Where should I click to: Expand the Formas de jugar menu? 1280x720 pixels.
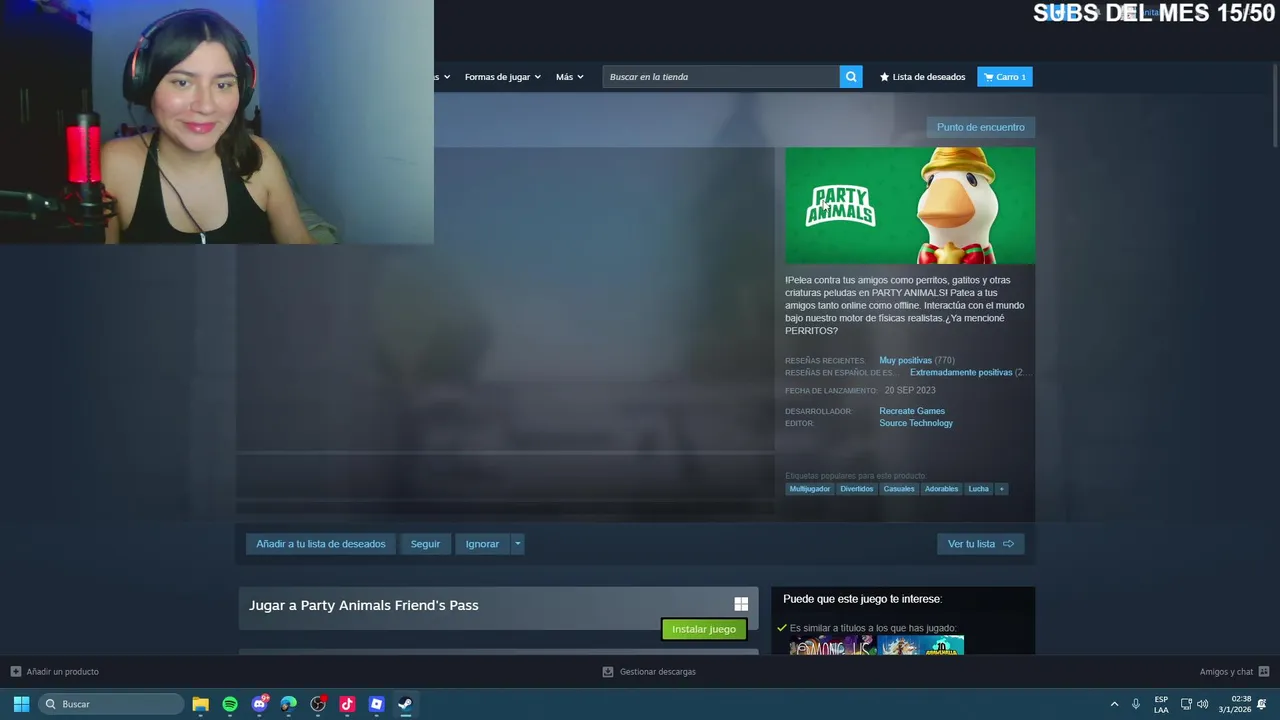point(502,77)
